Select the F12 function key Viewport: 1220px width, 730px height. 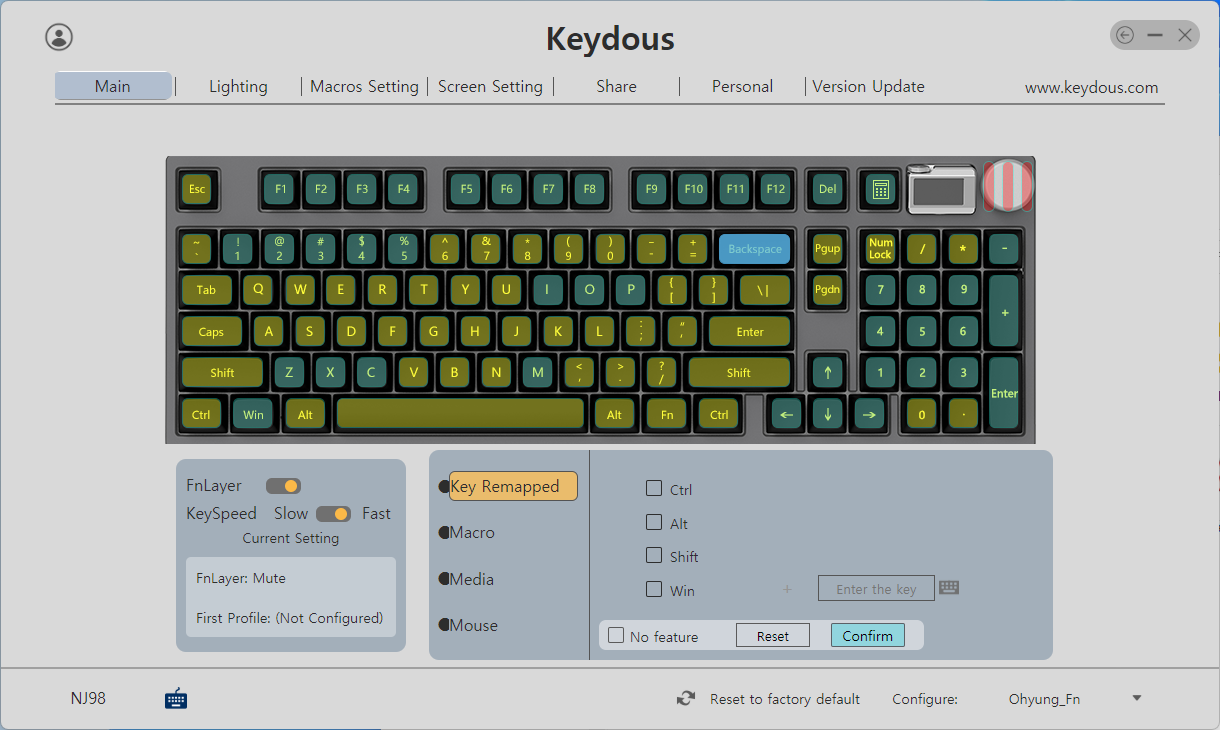click(775, 190)
